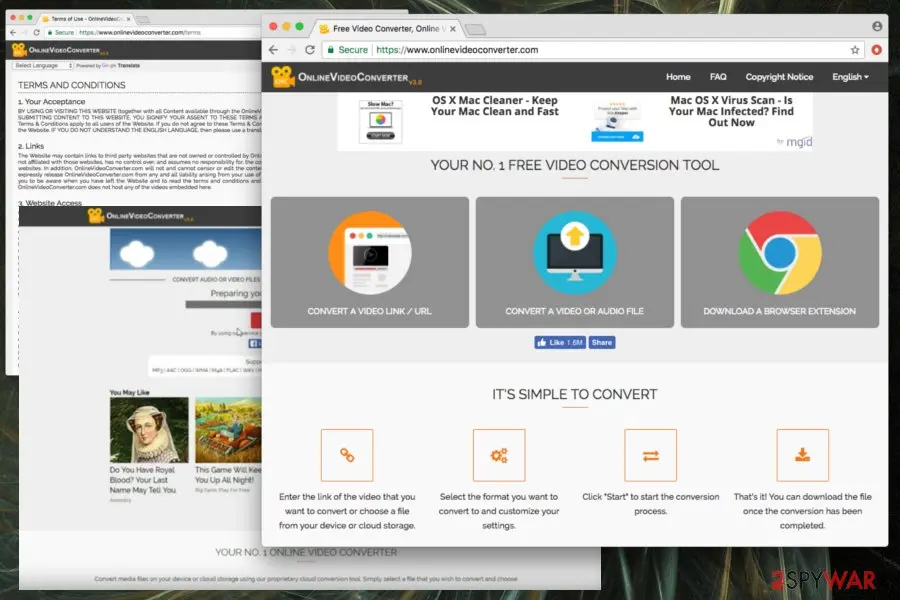Click 'Do You Have Royal Blood?' link text

pyautogui.click(x=142, y=480)
